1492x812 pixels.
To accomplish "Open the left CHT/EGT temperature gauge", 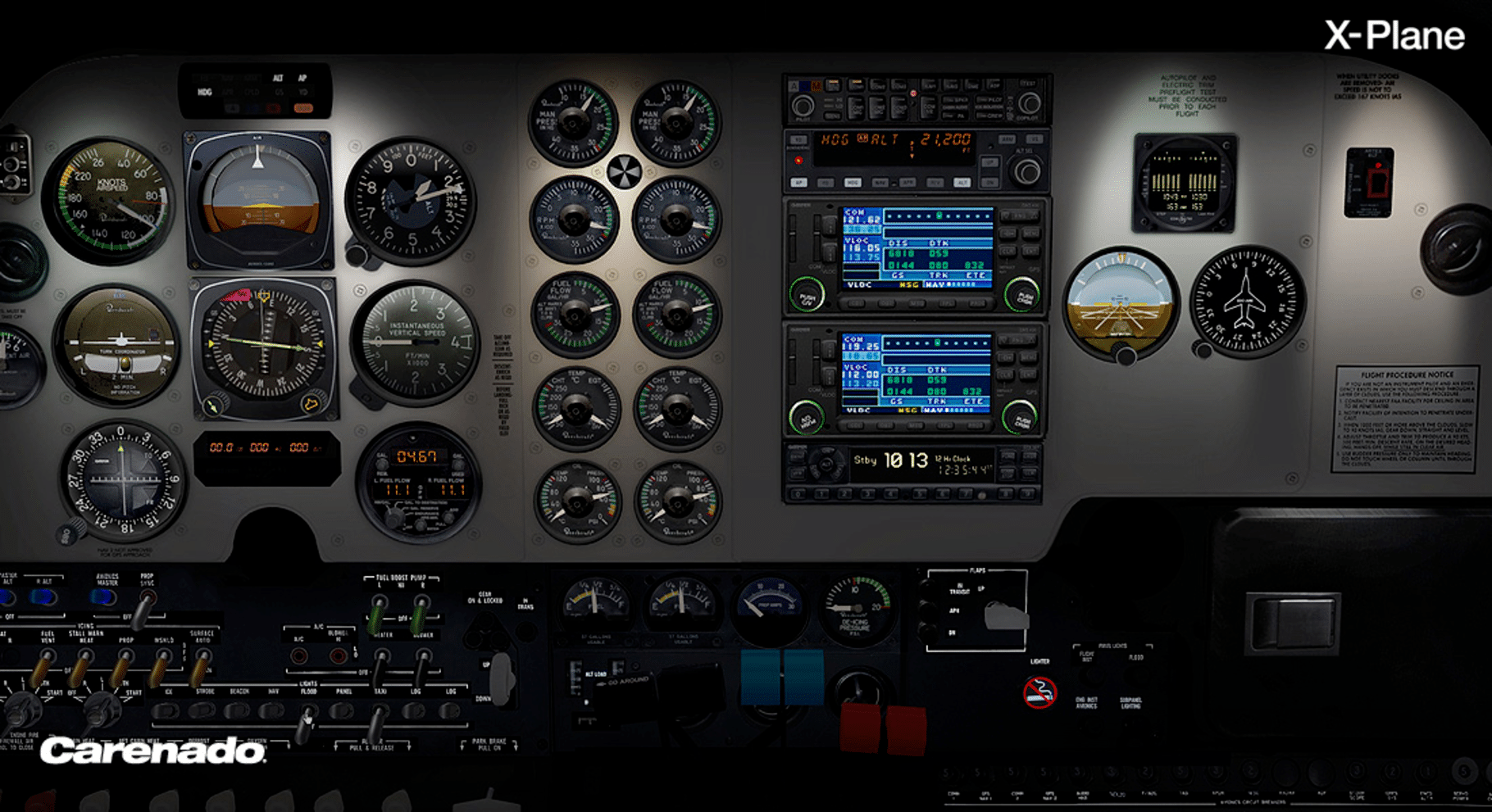I will click(x=576, y=408).
